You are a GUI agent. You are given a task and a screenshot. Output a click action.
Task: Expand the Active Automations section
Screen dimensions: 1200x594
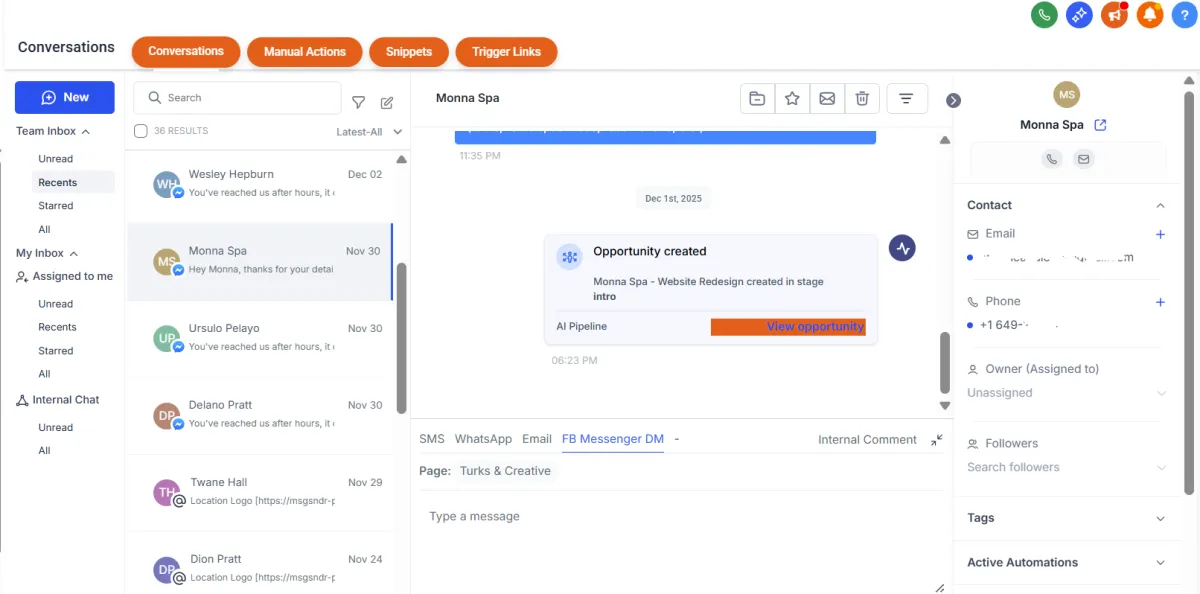pyautogui.click(x=1066, y=562)
